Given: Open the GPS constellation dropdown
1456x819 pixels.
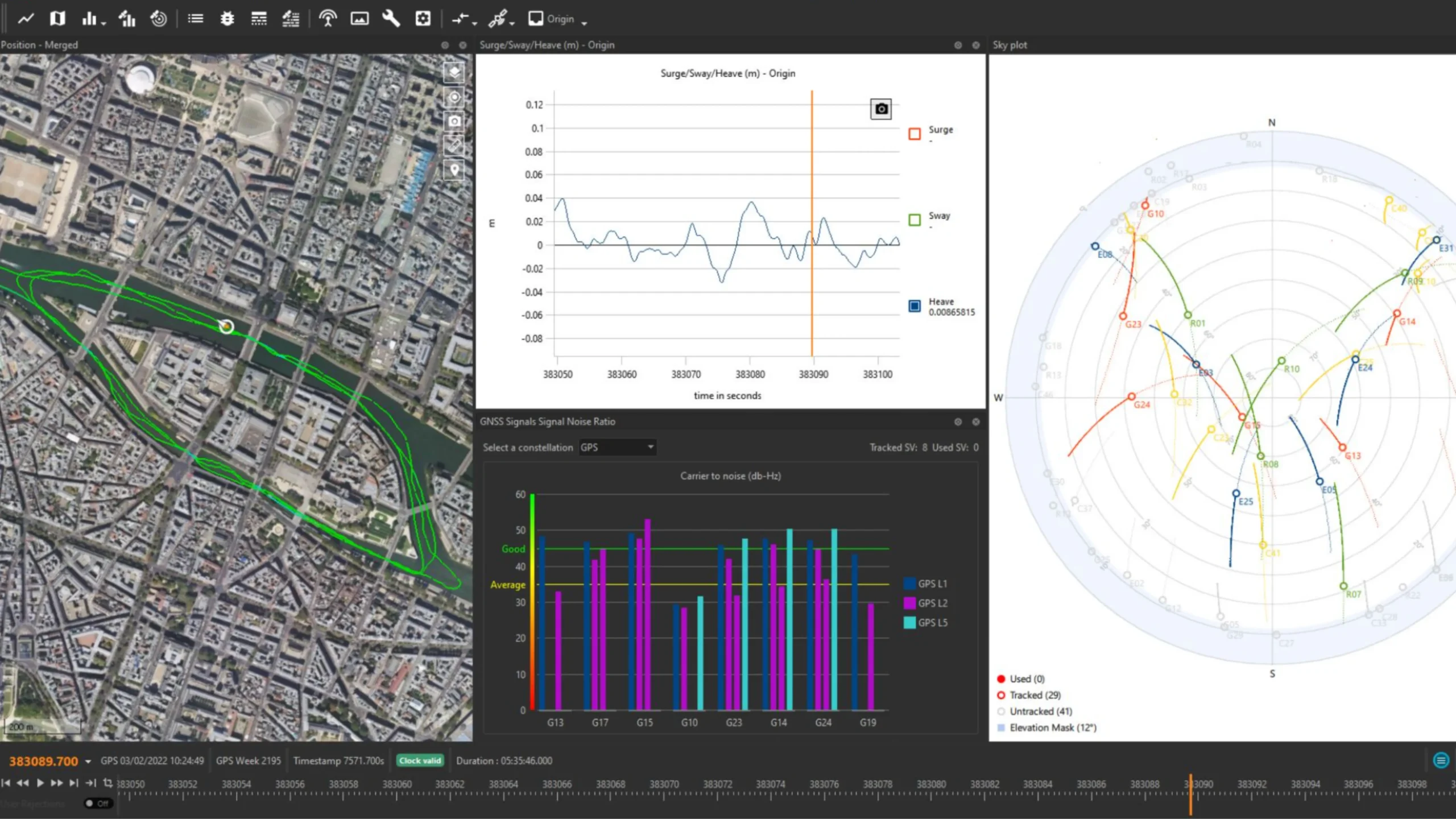Looking at the screenshot, I should pos(617,448).
